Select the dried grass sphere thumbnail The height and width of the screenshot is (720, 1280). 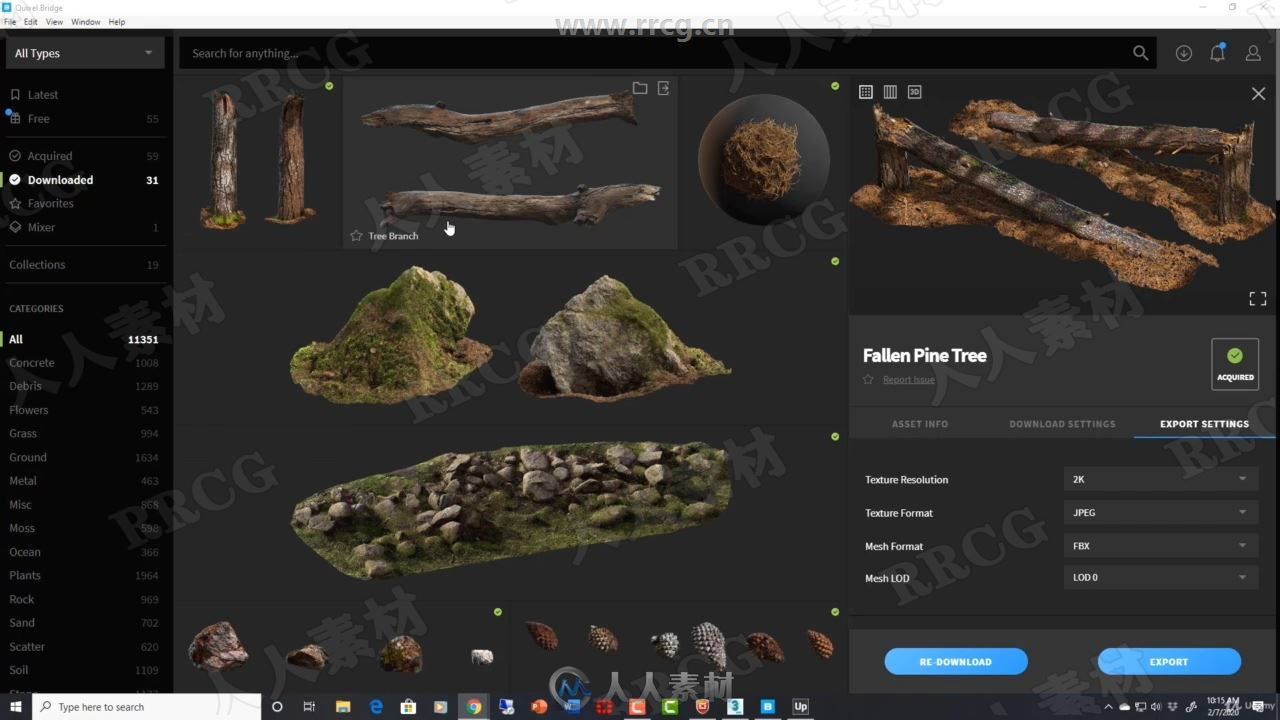pos(764,162)
